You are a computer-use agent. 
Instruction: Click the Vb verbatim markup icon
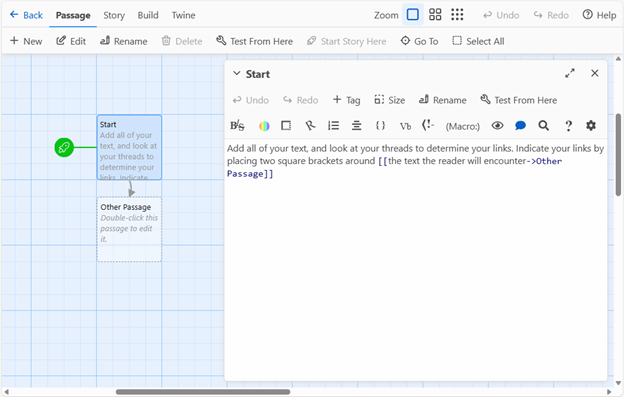click(405, 126)
